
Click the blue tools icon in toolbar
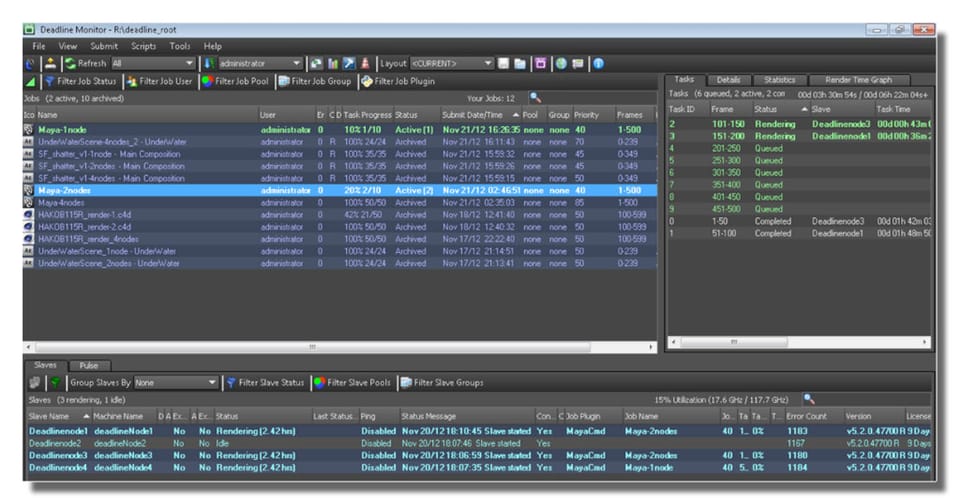[x=349, y=63]
